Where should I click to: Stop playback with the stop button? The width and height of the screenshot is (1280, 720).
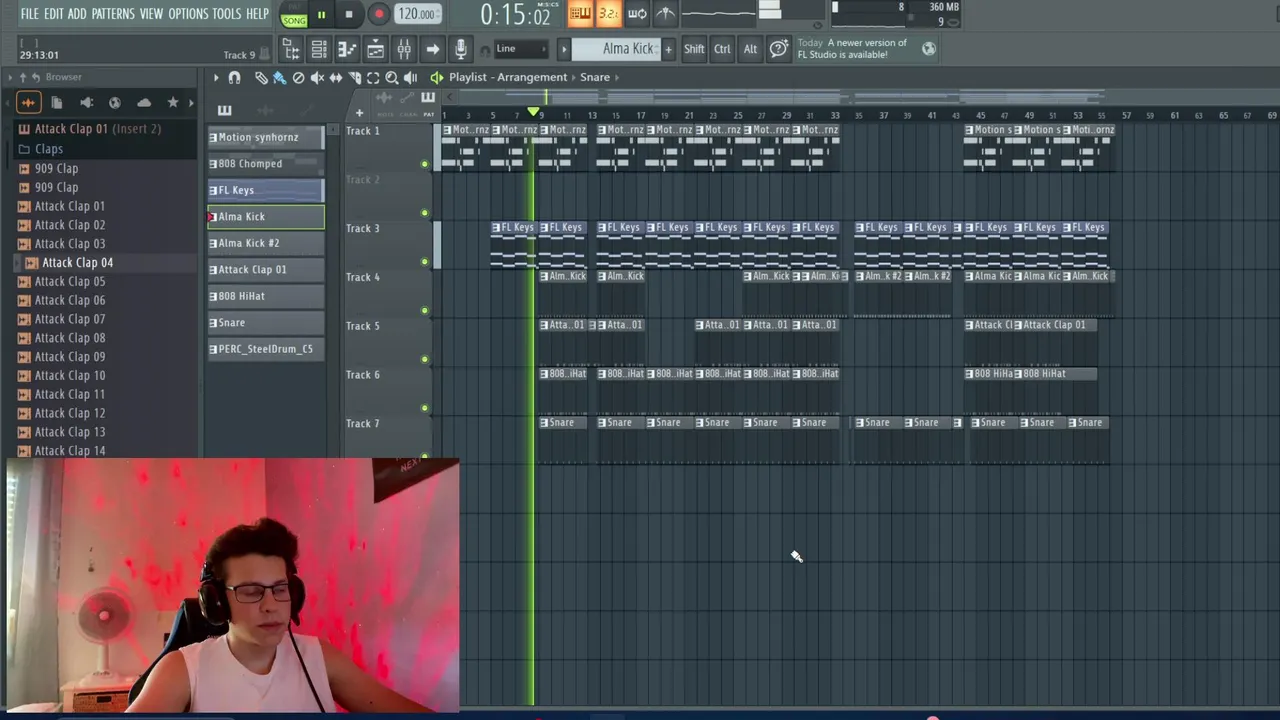349,15
